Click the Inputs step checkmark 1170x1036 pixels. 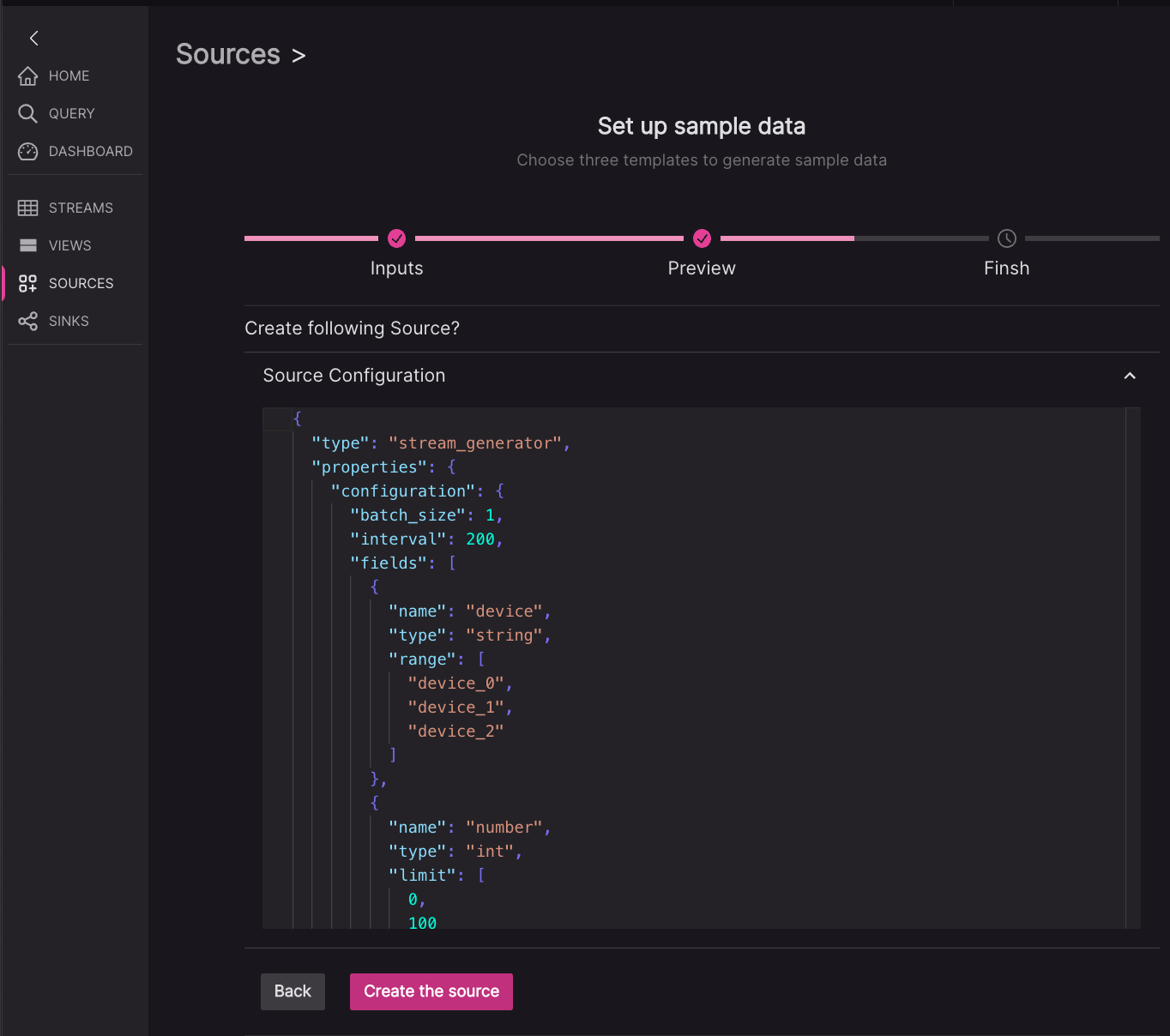pos(396,238)
